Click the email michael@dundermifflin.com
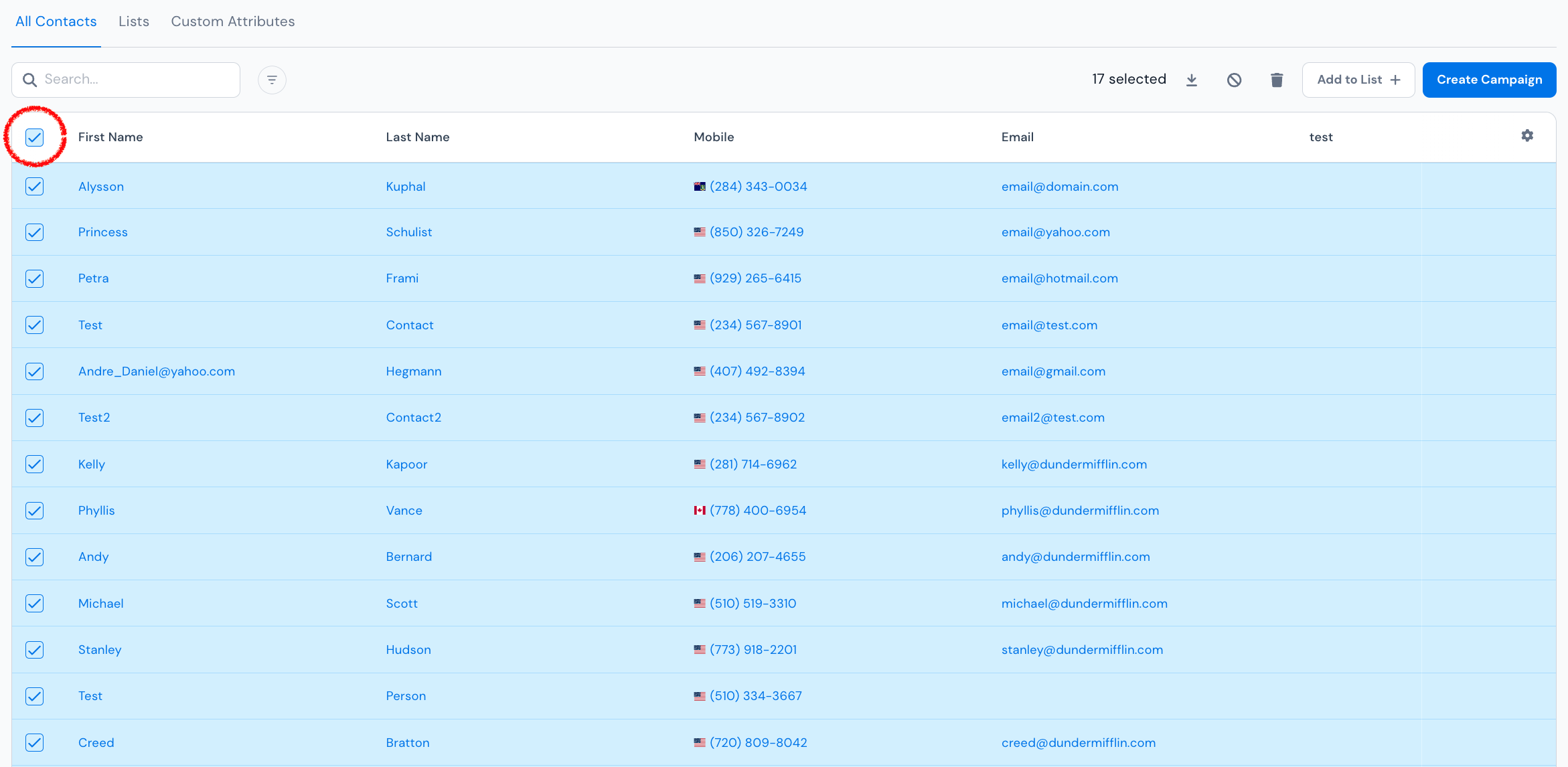 coord(1085,604)
